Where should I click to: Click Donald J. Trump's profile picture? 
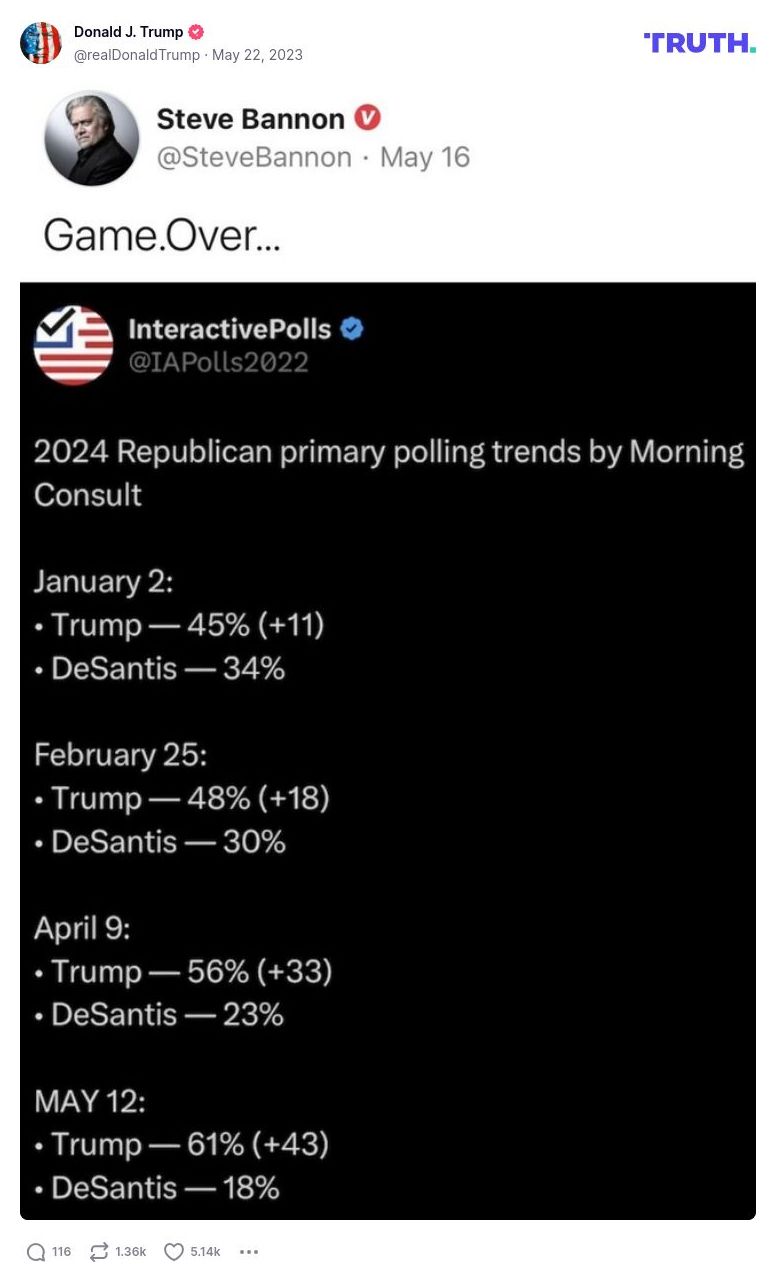(40, 42)
